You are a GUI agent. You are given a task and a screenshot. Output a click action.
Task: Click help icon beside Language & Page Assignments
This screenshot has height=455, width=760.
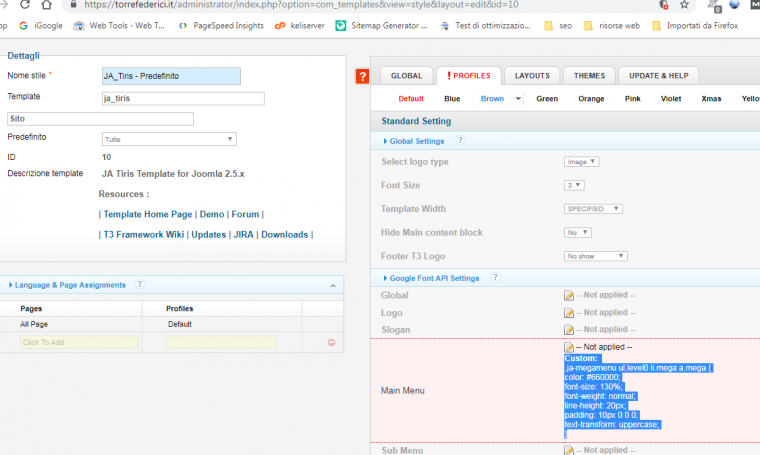[140, 285]
